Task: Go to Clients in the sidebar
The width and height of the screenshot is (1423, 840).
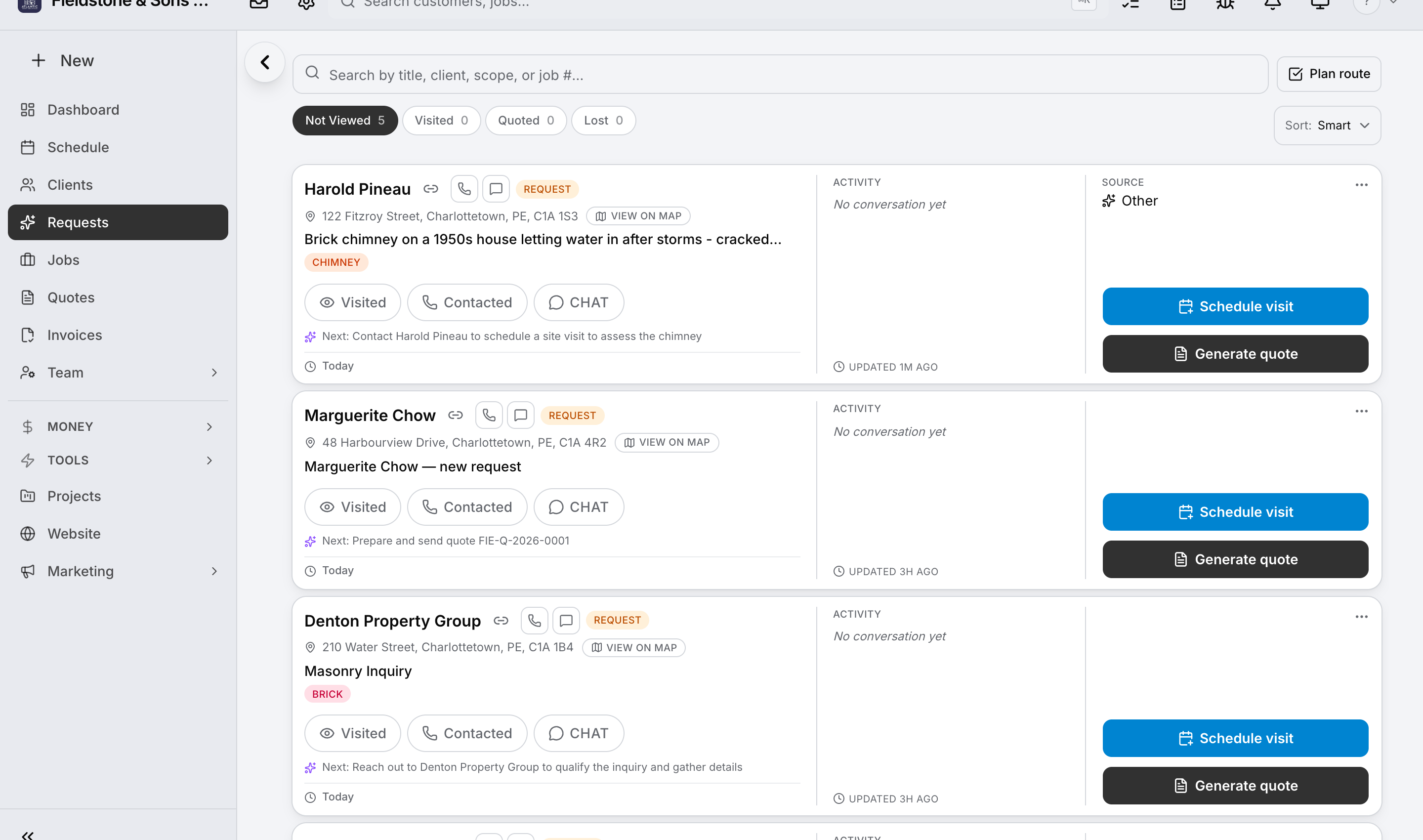Action: point(118,185)
